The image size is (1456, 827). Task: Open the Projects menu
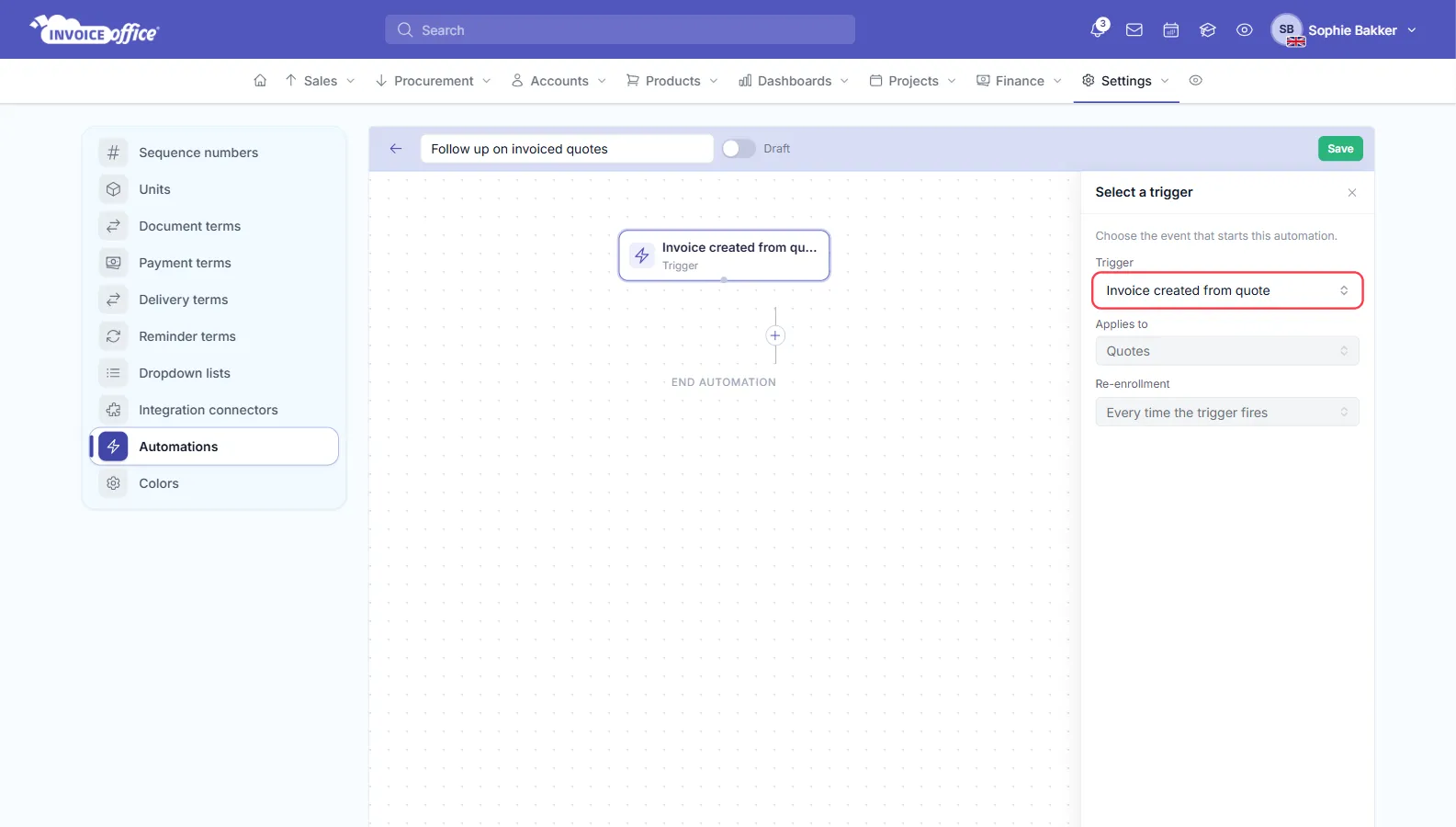913,80
